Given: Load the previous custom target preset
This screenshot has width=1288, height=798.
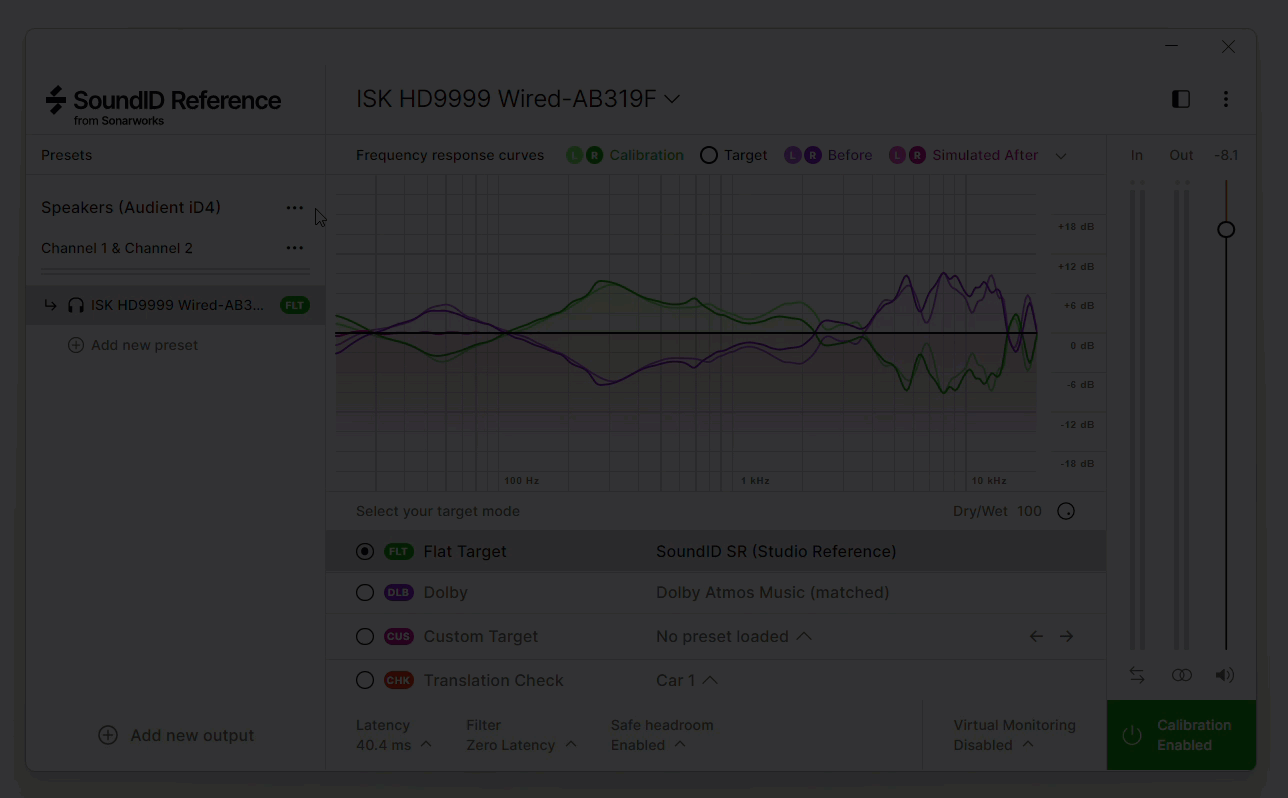Looking at the screenshot, I should (1036, 636).
